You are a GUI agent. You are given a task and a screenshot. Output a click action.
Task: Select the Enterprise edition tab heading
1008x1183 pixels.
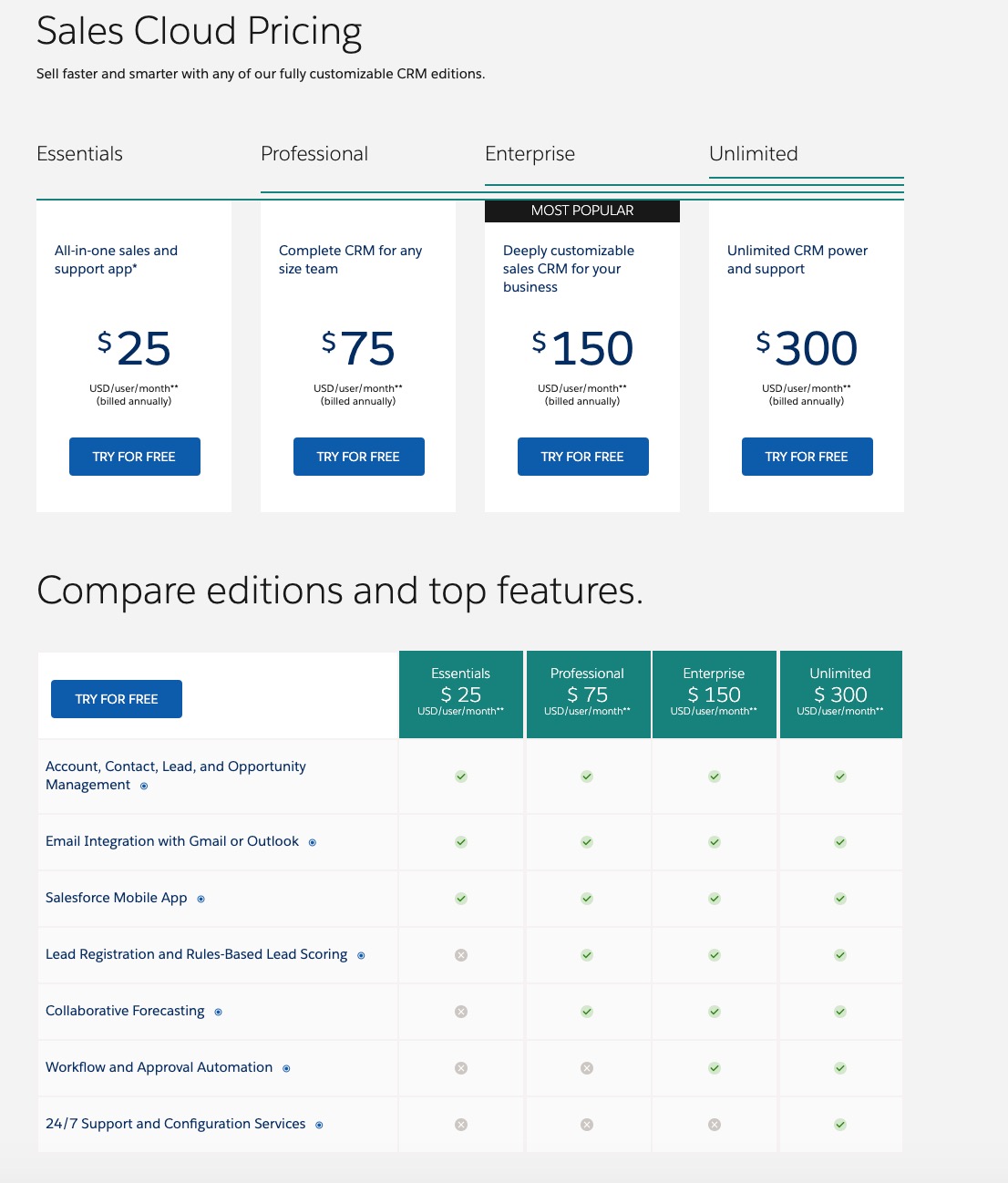[530, 154]
